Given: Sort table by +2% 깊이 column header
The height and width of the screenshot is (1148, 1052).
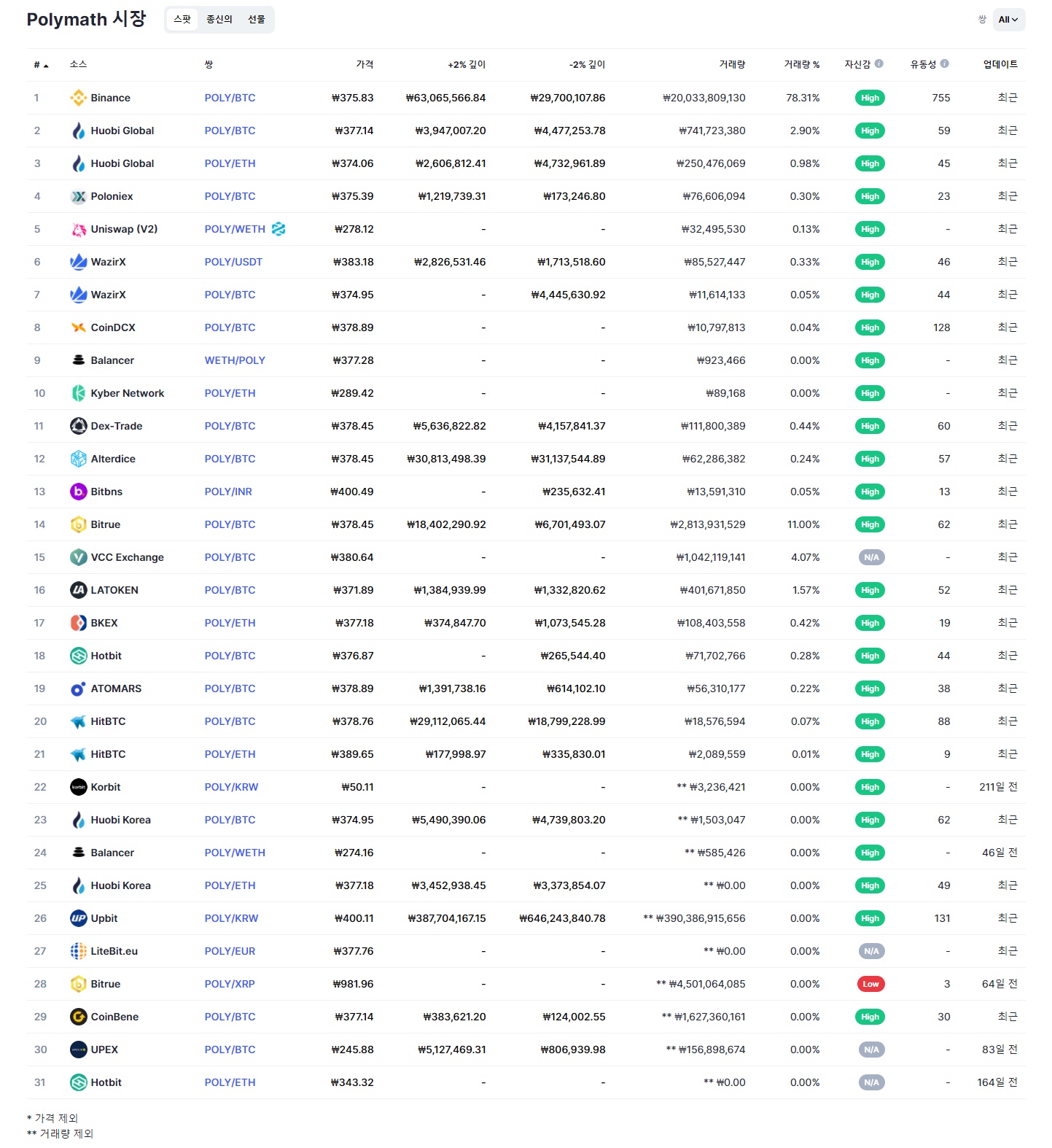Looking at the screenshot, I should coord(467,64).
